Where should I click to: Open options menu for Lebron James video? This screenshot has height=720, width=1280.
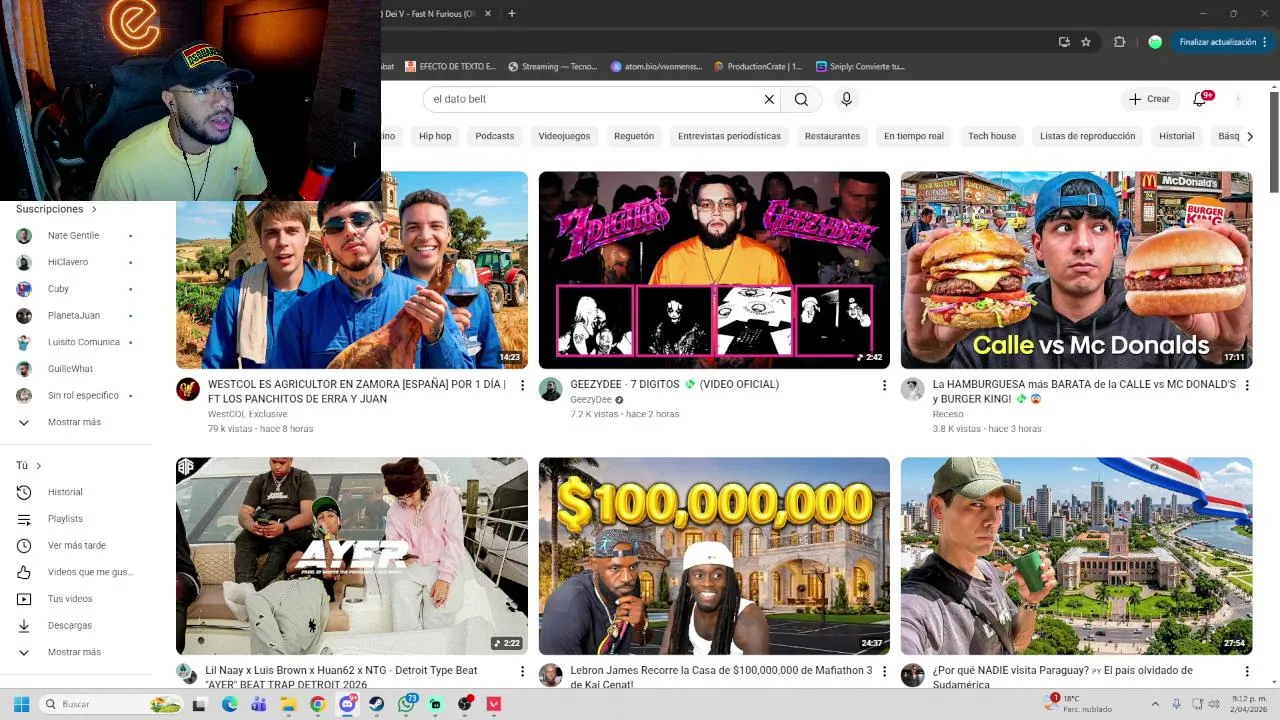[x=884, y=671]
